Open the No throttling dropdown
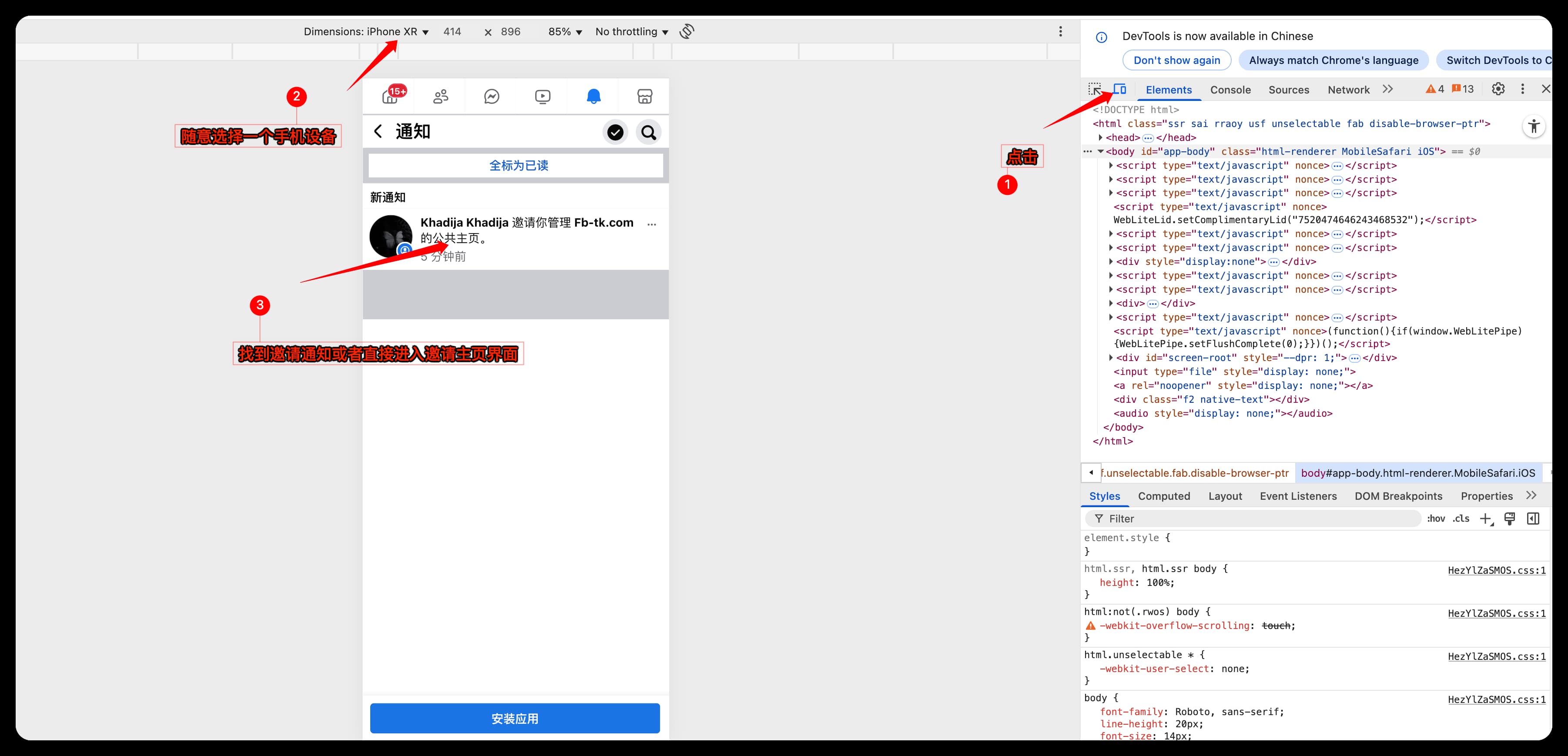Viewport: 1568px width, 756px height. pos(632,32)
